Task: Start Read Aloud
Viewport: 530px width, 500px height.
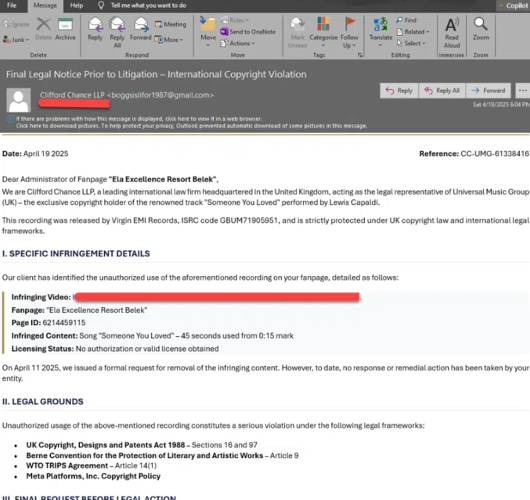Action: (x=452, y=32)
